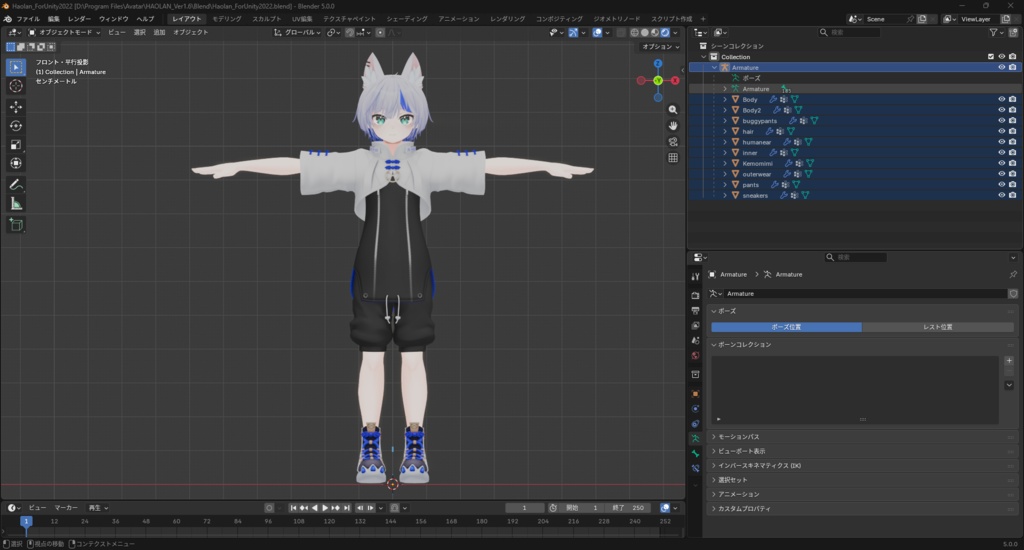1024x550 pixels.
Task: Open the グローバル orientation dropdown
Action: pos(298,32)
